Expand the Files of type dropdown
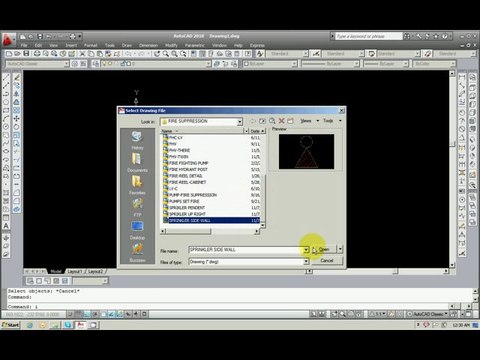 coord(306,262)
